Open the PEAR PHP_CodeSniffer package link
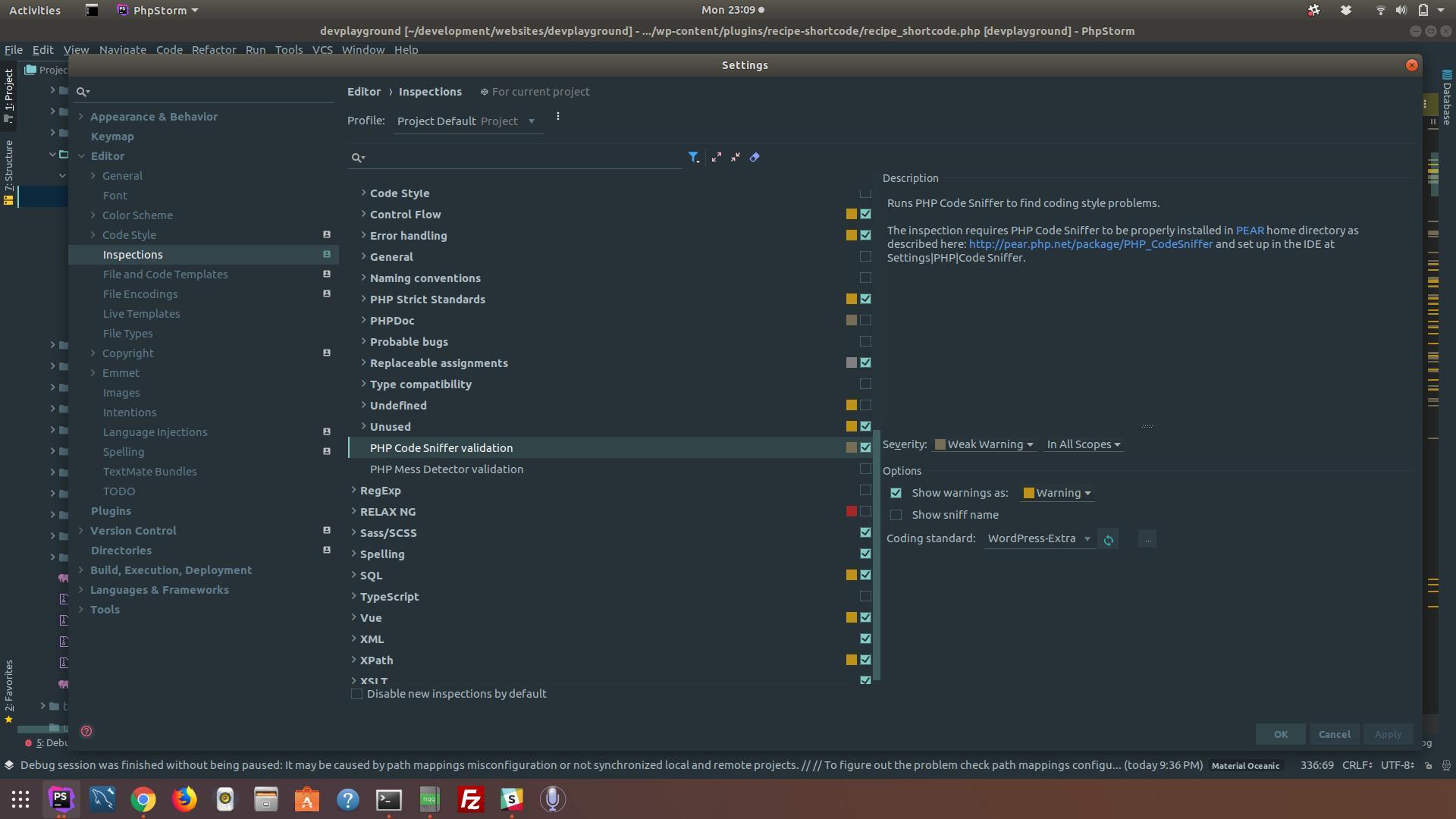Image resolution: width=1456 pixels, height=819 pixels. 1090,244
